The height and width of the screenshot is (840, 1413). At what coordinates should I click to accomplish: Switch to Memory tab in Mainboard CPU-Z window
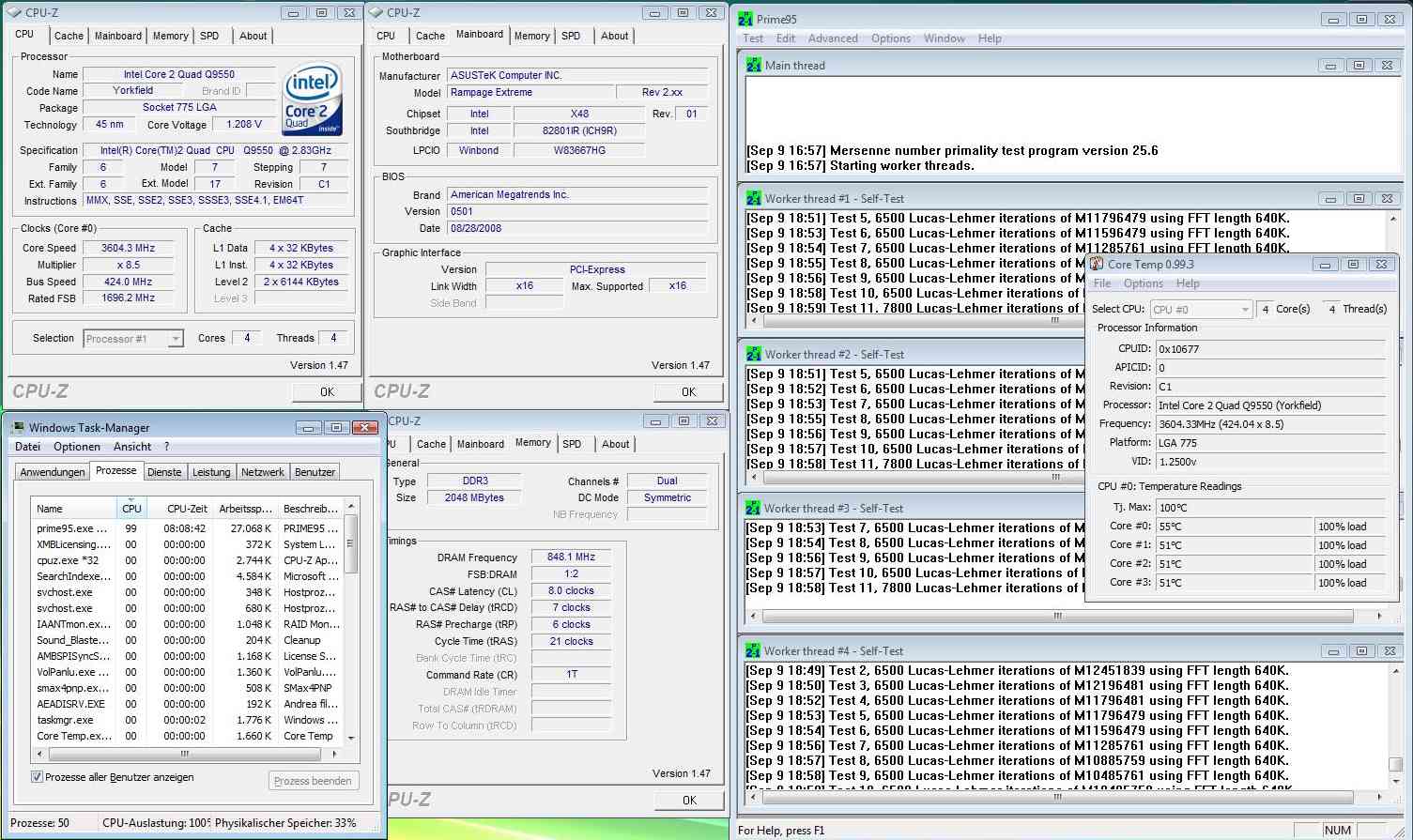[x=532, y=36]
